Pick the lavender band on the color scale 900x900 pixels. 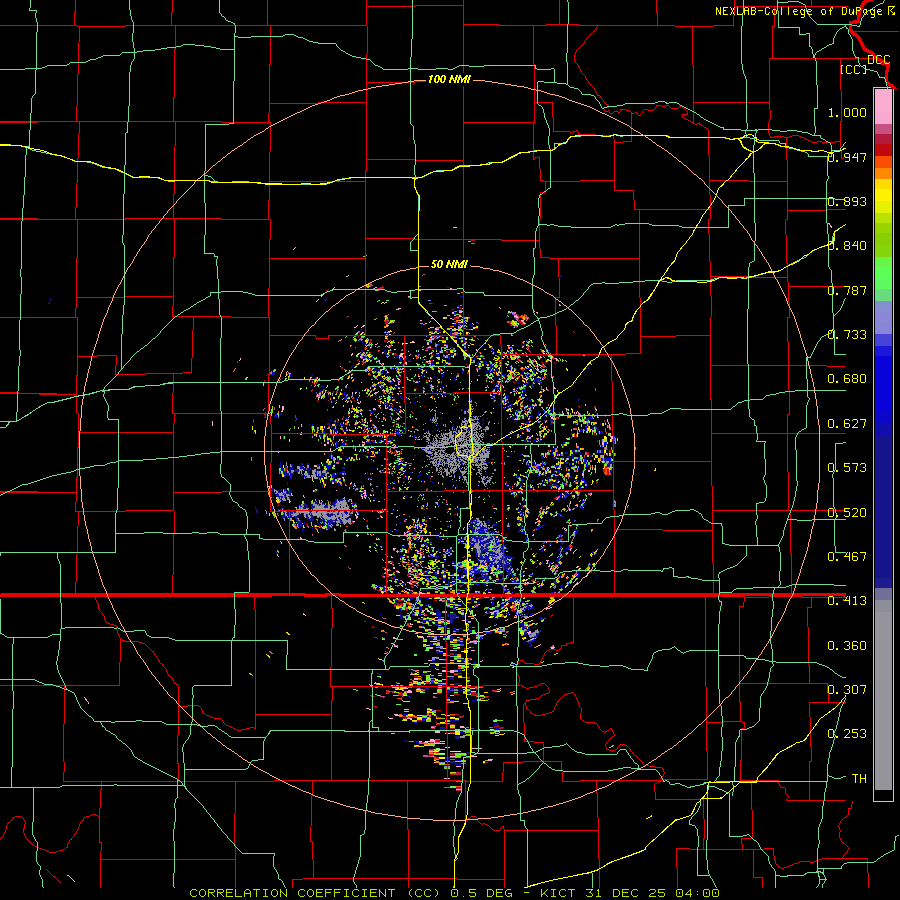click(x=883, y=317)
